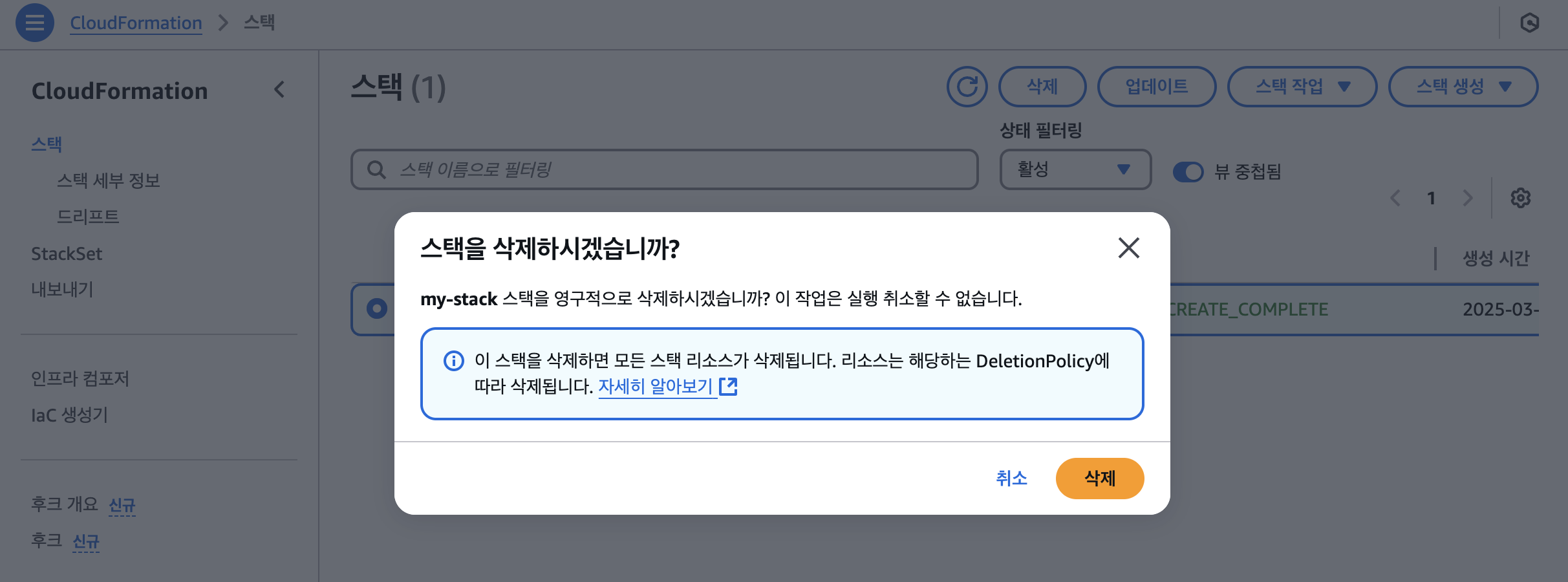1568x582 pixels.
Task: Open the hexagon icon in top bar
Action: (1529, 23)
